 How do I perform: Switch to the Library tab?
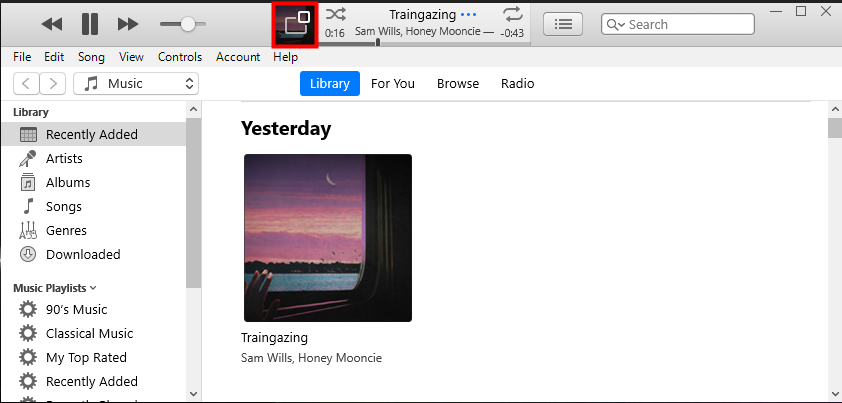[x=330, y=84]
